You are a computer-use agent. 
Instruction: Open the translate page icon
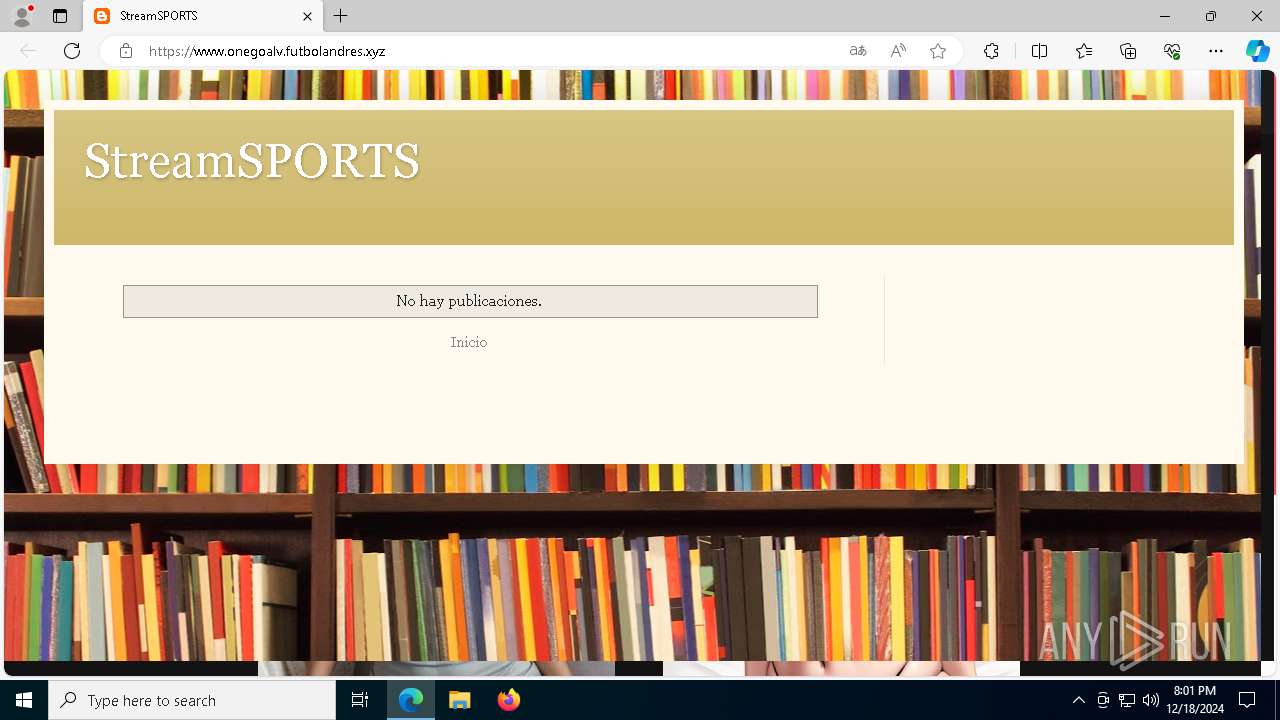858,51
